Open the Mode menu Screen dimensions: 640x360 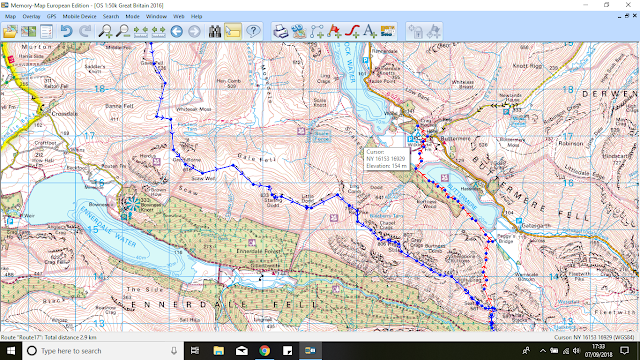[x=132, y=16]
